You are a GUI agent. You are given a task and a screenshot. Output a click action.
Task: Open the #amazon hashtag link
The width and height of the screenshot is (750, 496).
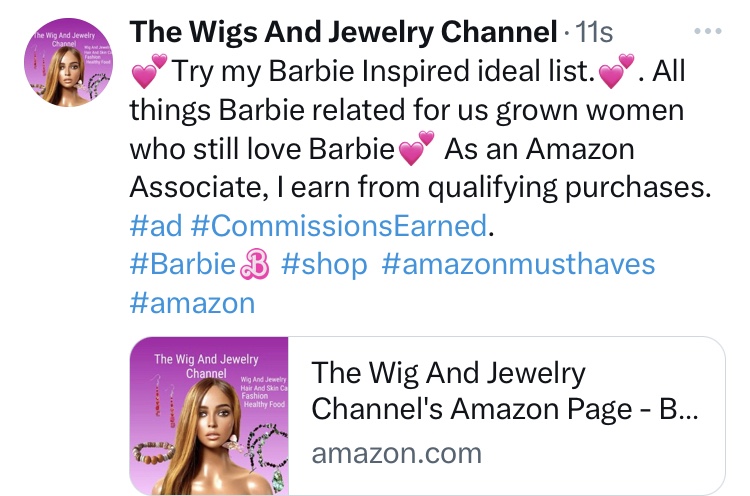coord(192,303)
